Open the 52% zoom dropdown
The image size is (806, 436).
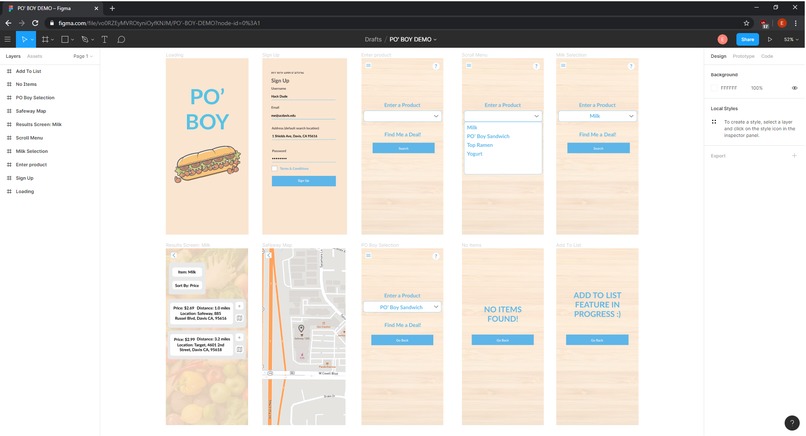[x=791, y=39]
